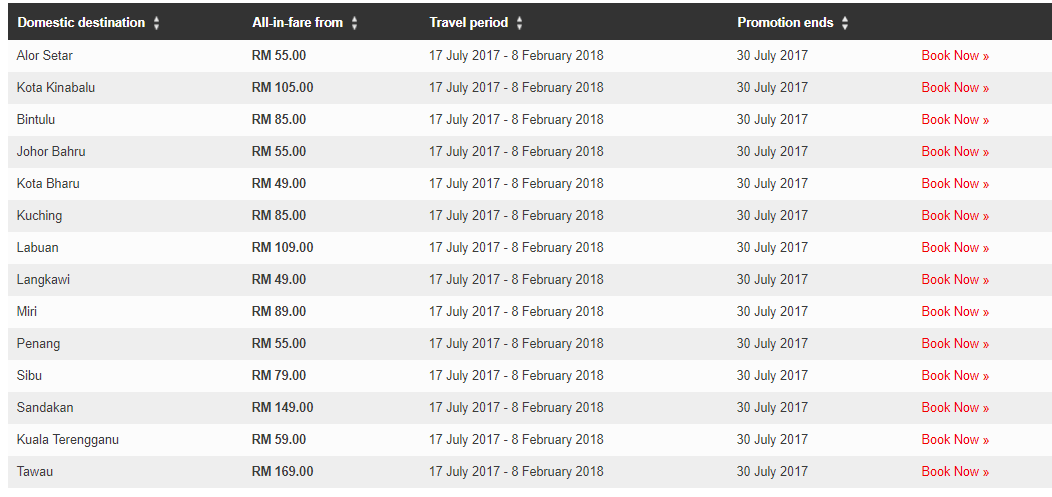Toggle sort icon next to Travel period
The height and width of the screenshot is (497, 1052).
coord(520,23)
